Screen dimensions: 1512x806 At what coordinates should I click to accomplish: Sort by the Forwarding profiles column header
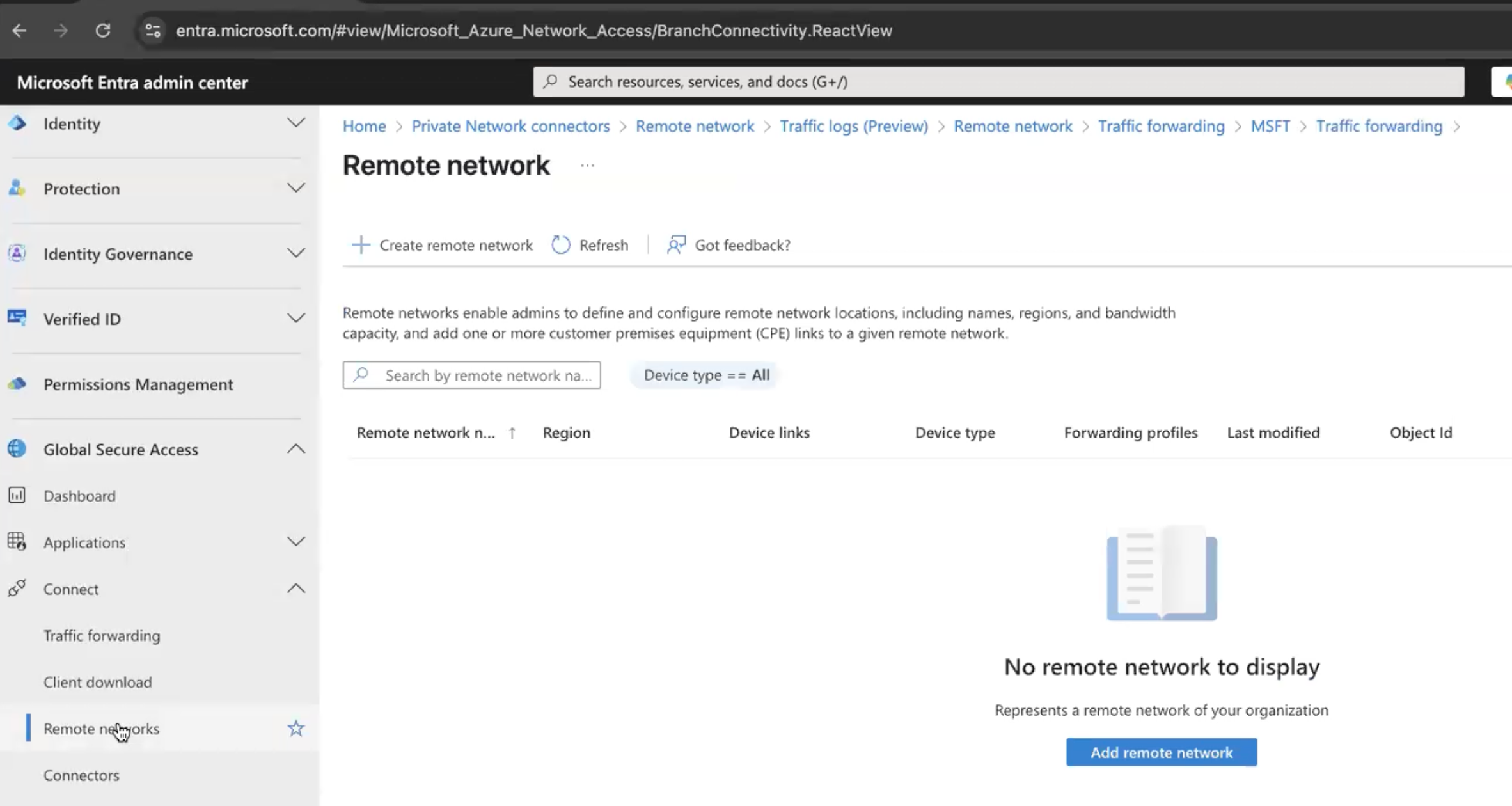click(1131, 432)
